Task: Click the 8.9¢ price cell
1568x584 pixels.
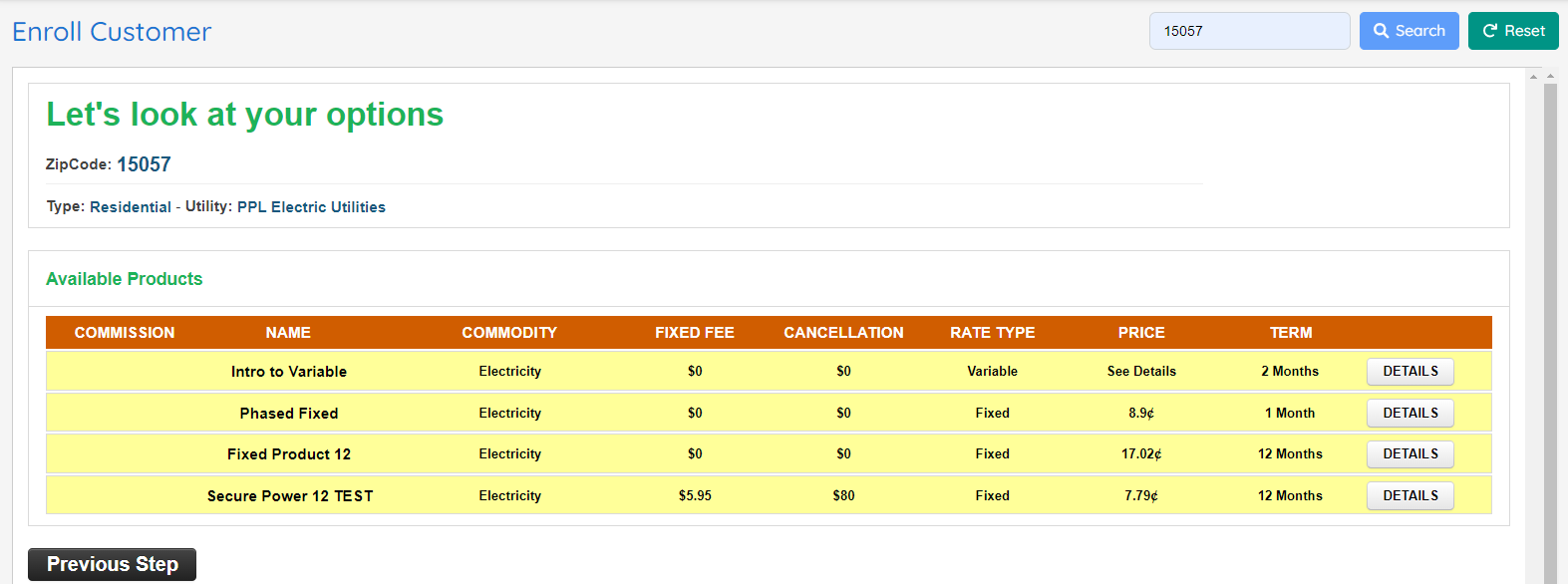Action: coord(1141,413)
